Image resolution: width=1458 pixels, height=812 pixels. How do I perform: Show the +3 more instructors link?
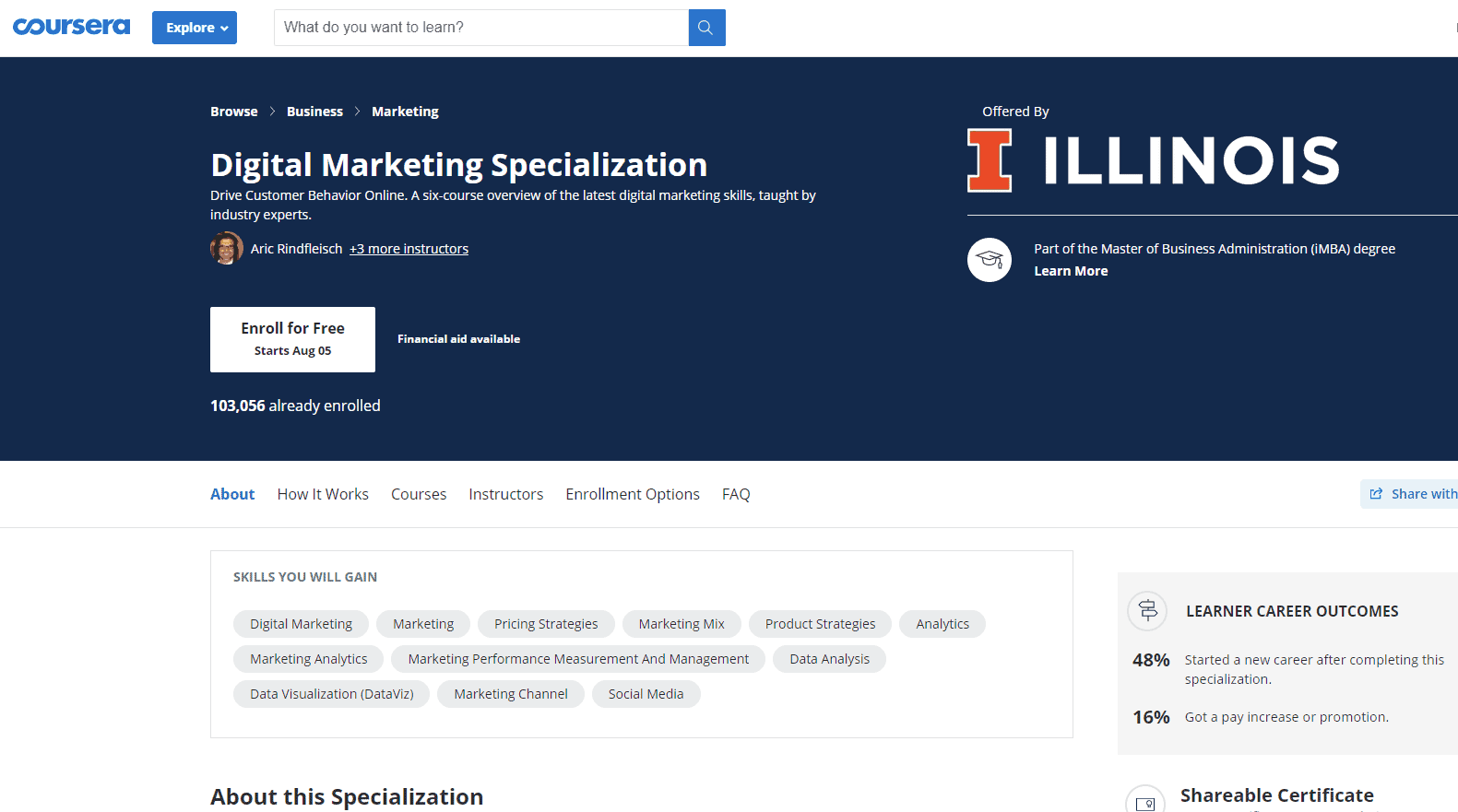point(409,249)
